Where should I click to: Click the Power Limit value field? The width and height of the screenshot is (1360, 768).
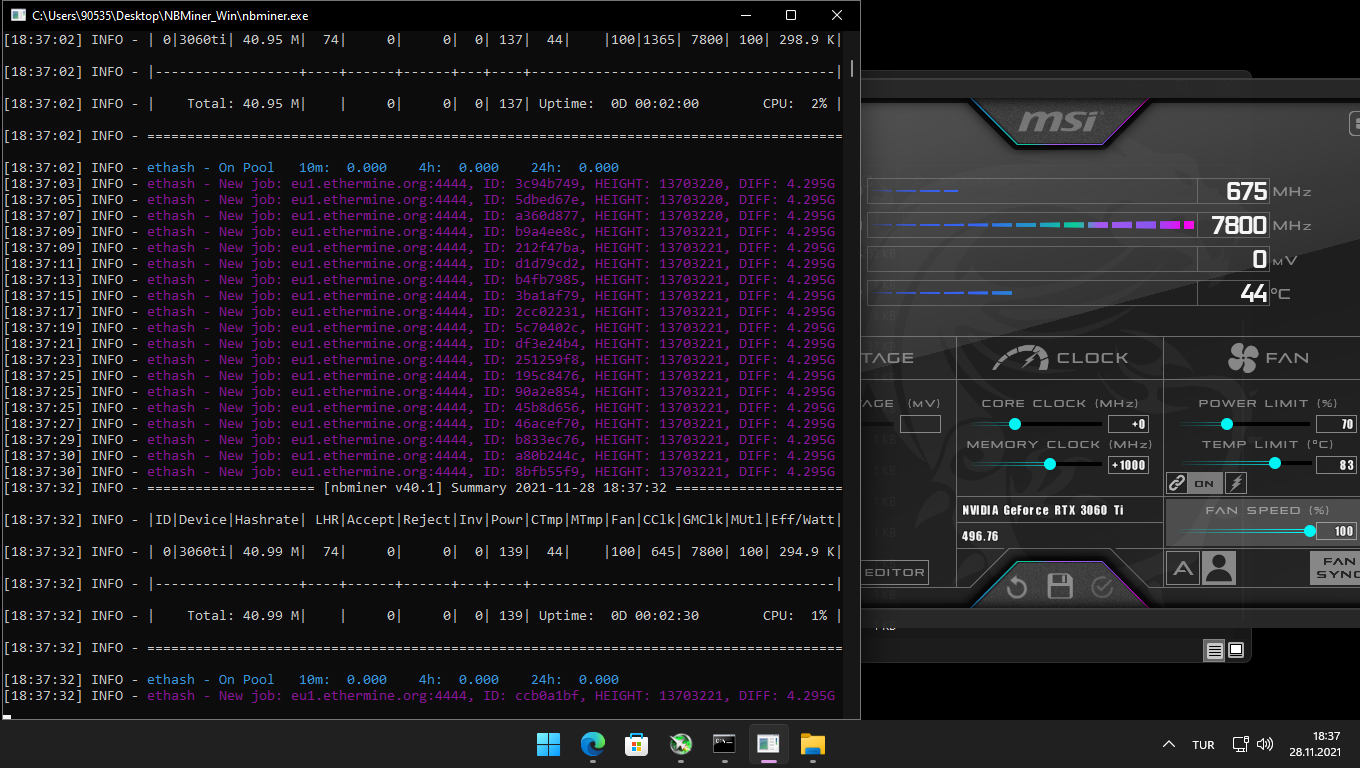click(1336, 424)
